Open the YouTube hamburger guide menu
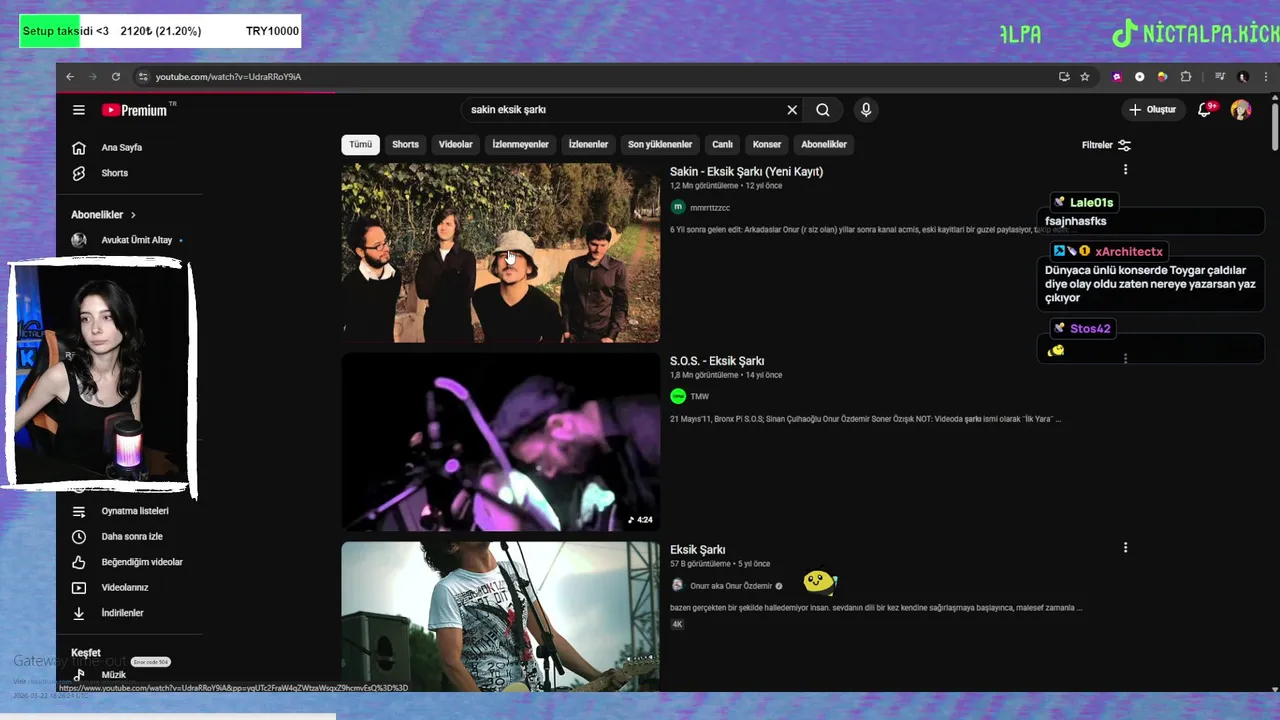This screenshot has width=1280, height=720. (x=79, y=110)
